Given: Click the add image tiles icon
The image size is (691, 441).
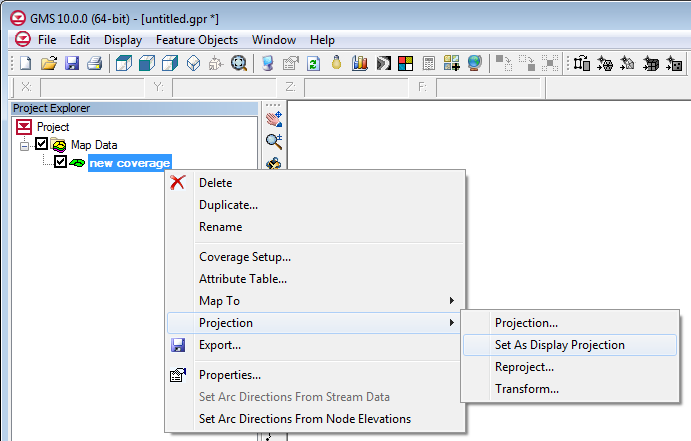Looking at the screenshot, I should click(x=452, y=63).
